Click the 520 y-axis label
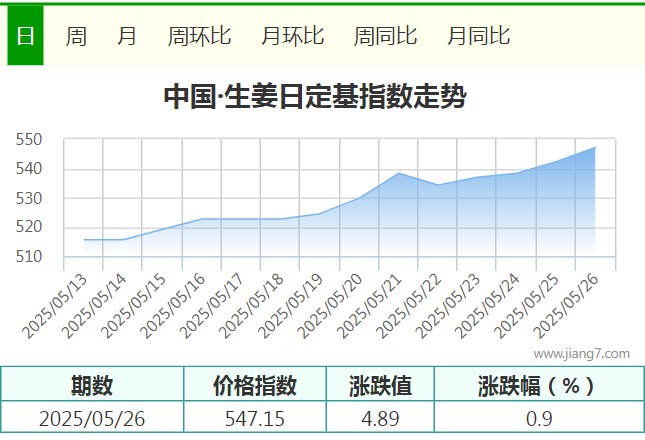This screenshot has height=440, width=645. click(29, 227)
